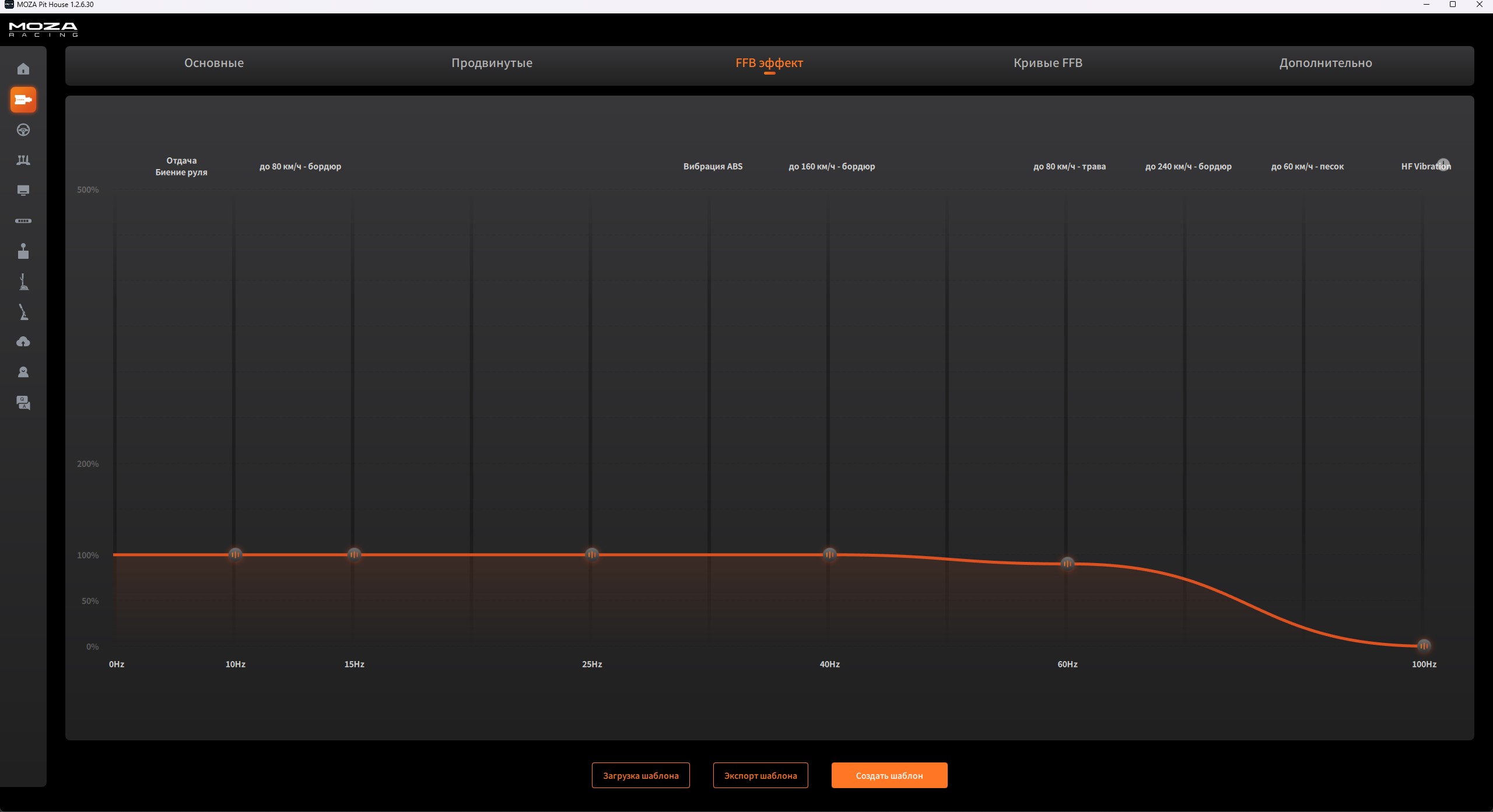Open the H-pattern shifter icon
This screenshot has width=1493, height=812.
(23, 251)
